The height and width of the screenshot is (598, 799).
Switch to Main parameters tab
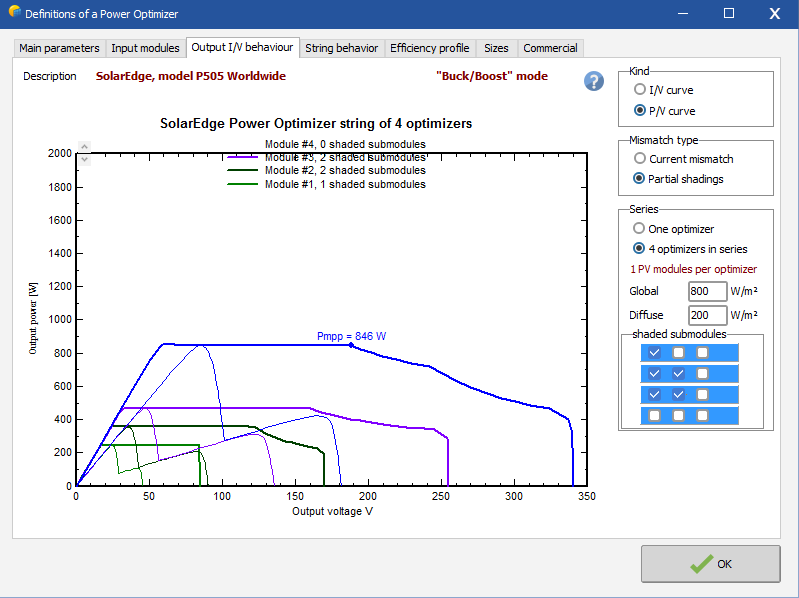pos(59,48)
